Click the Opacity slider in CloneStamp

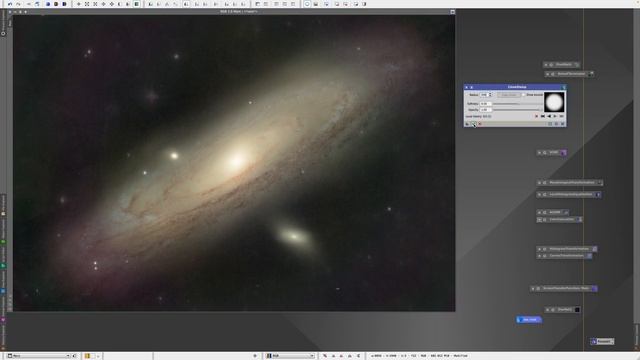pos(518,110)
